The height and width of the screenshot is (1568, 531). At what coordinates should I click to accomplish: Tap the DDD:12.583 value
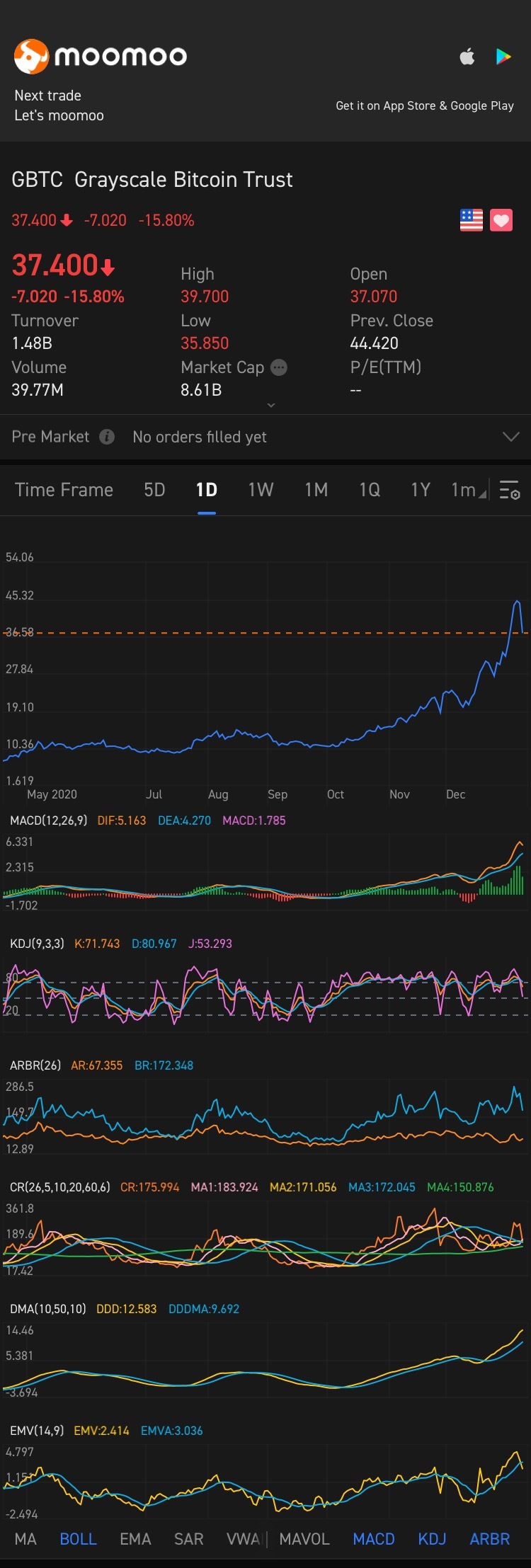click(126, 1309)
